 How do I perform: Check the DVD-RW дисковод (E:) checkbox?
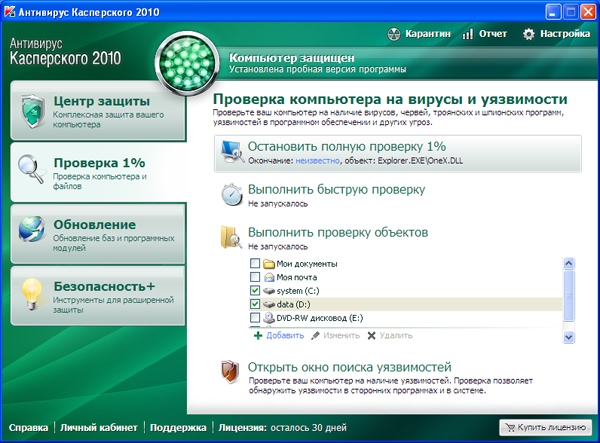(255, 318)
